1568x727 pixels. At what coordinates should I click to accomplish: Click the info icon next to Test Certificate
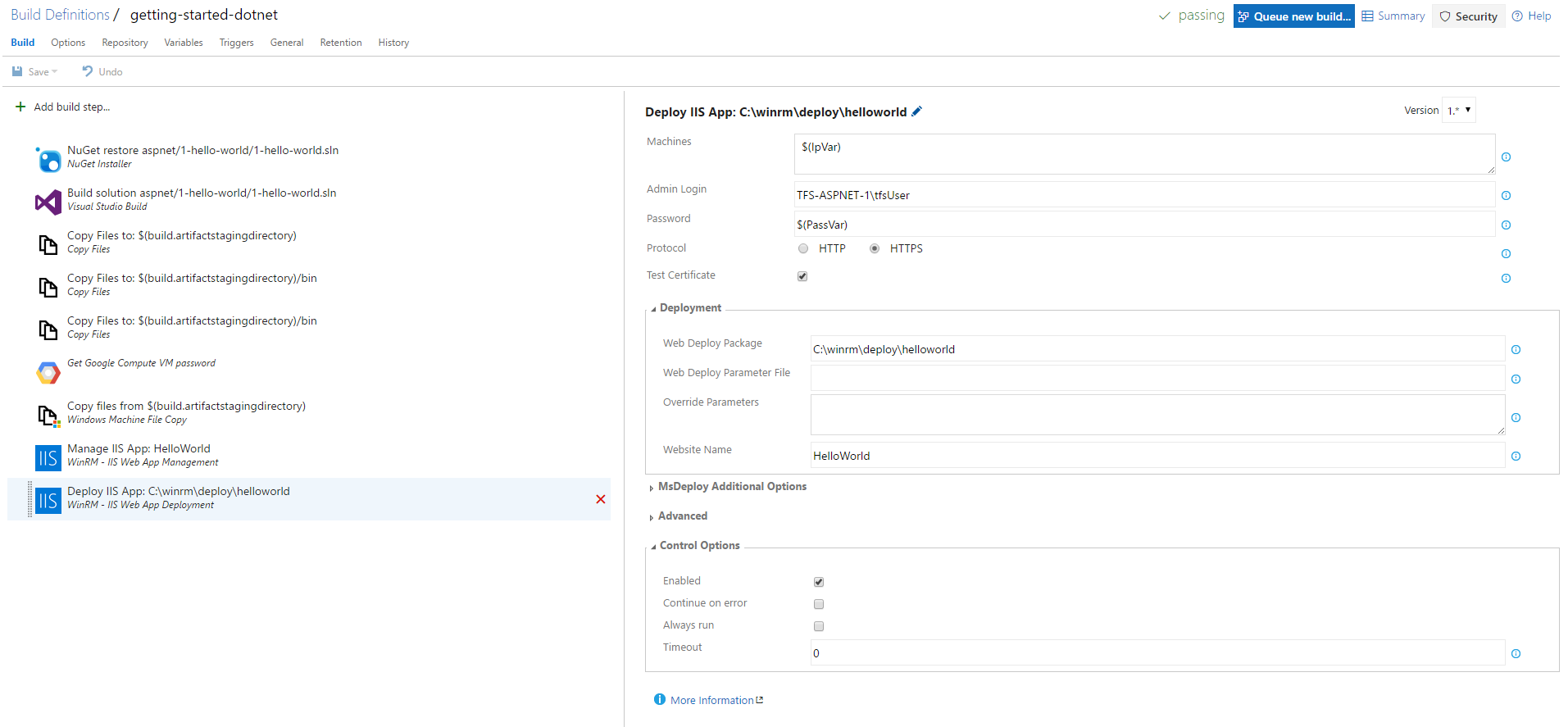pyautogui.click(x=1506, y=279)
